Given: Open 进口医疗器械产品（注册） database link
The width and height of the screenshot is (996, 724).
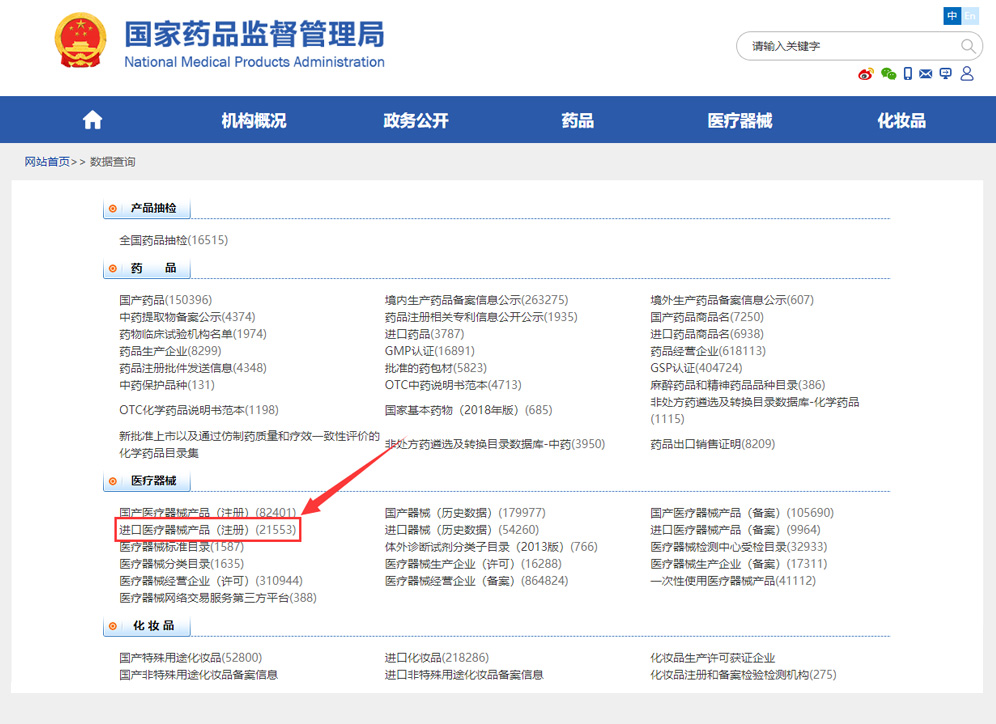Looking at the screenshot, I should coord(207,530).
